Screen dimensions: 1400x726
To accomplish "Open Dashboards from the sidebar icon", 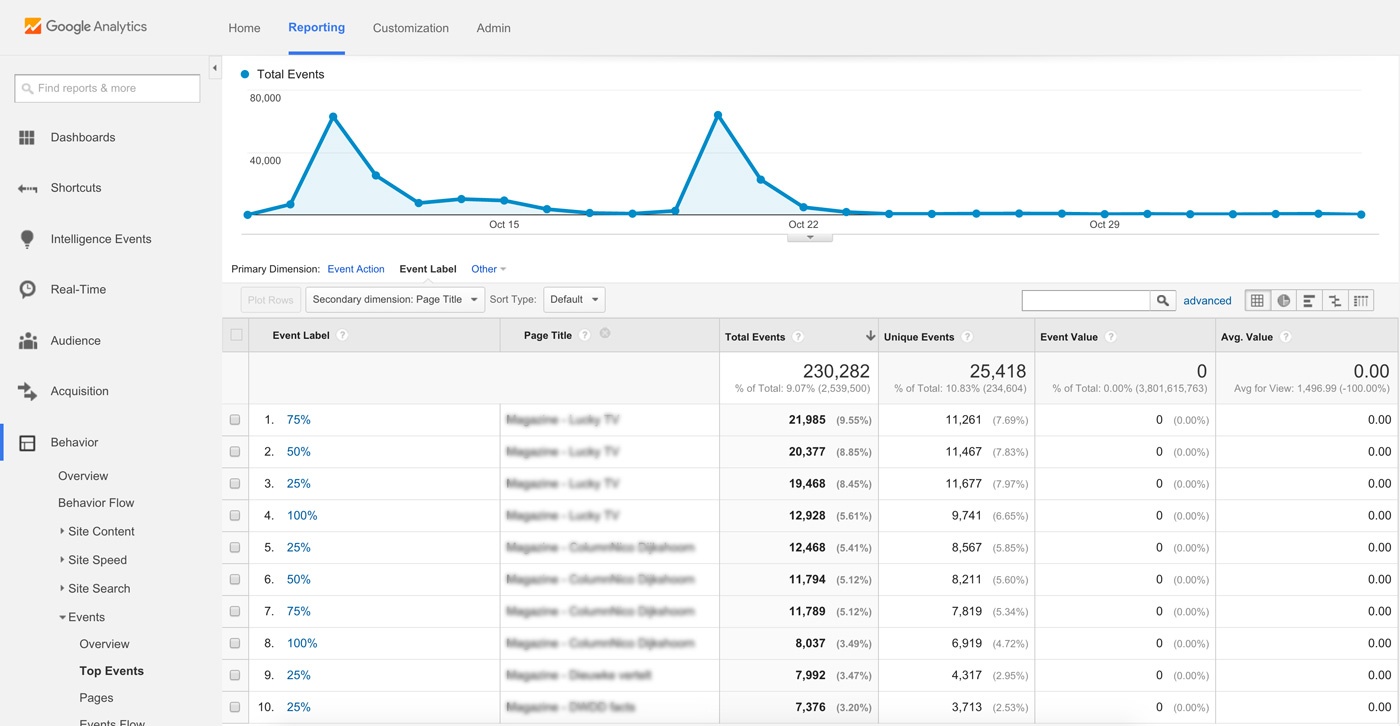I will (27, 138).
